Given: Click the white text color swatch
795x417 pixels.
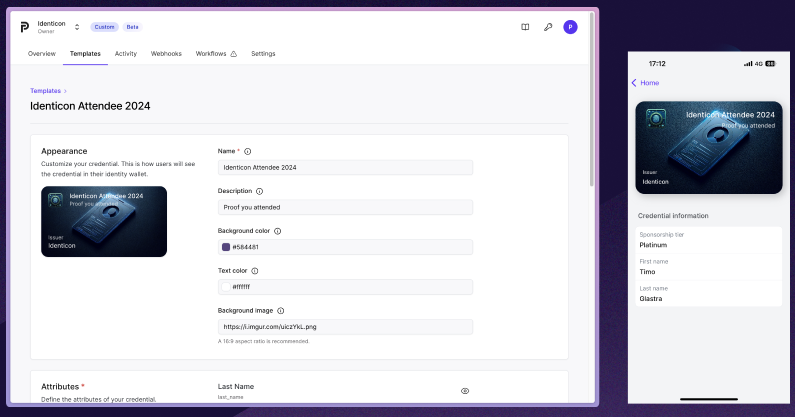Looking at the screenshot, I should (x=226, y=287).
